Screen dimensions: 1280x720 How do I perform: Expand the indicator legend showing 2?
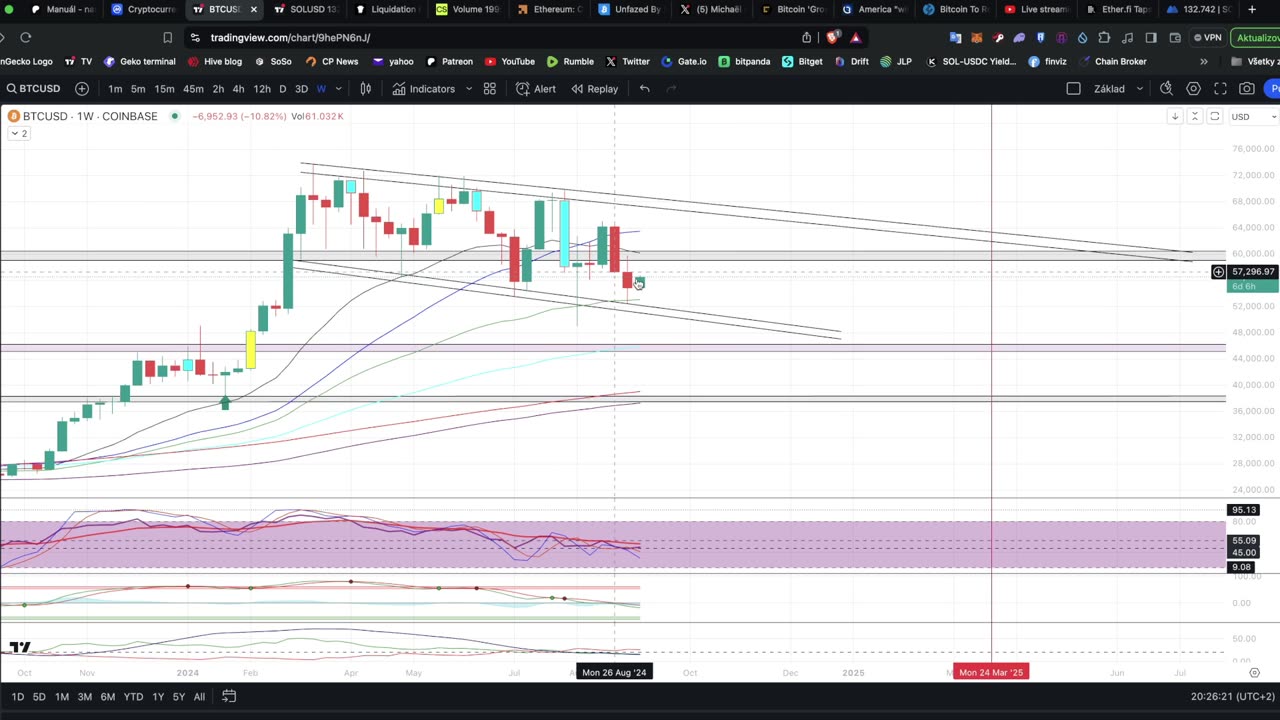[x=18, y=133]
